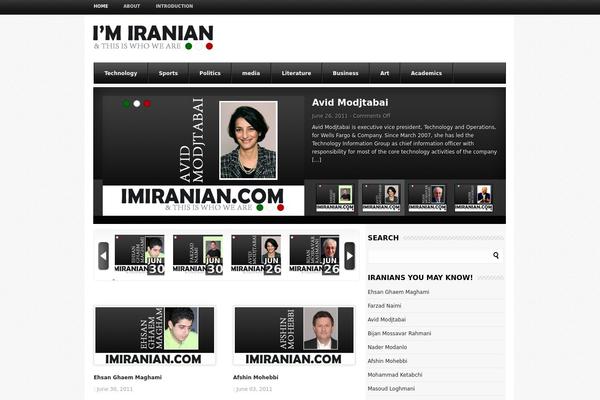The height and width of the screenshot is (400, 600).
Task: Select first slider thumbnail with green photo
Action: [x=335, y=198]
